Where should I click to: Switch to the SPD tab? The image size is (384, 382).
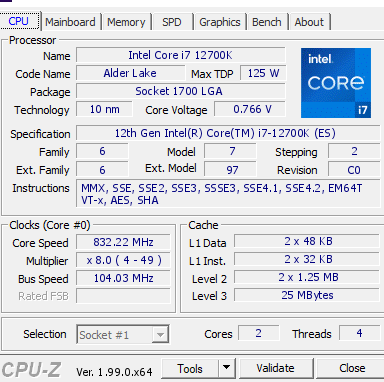coord(172,22)
